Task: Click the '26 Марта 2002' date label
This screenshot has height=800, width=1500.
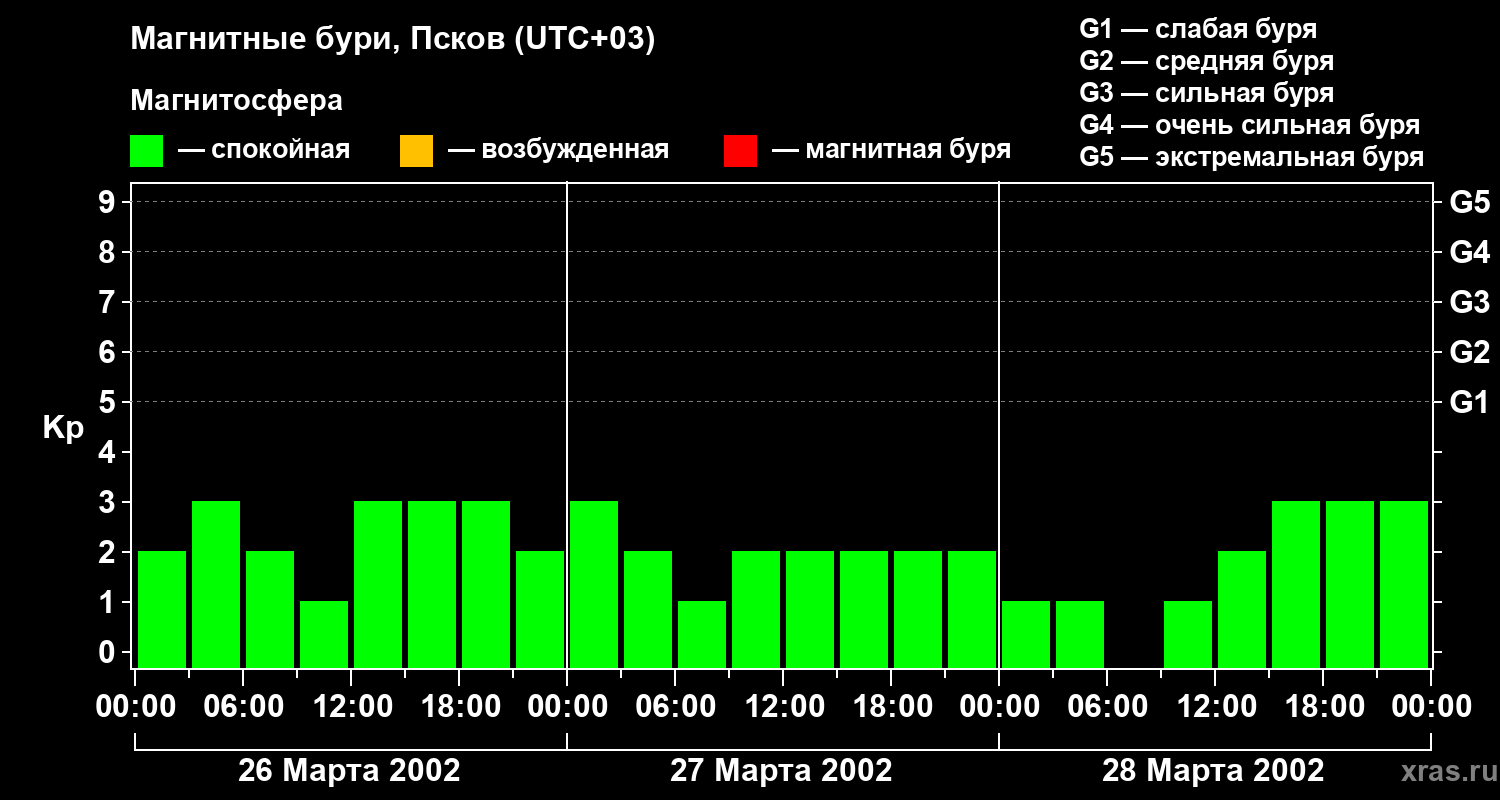Action: click(x=349, y=771)
